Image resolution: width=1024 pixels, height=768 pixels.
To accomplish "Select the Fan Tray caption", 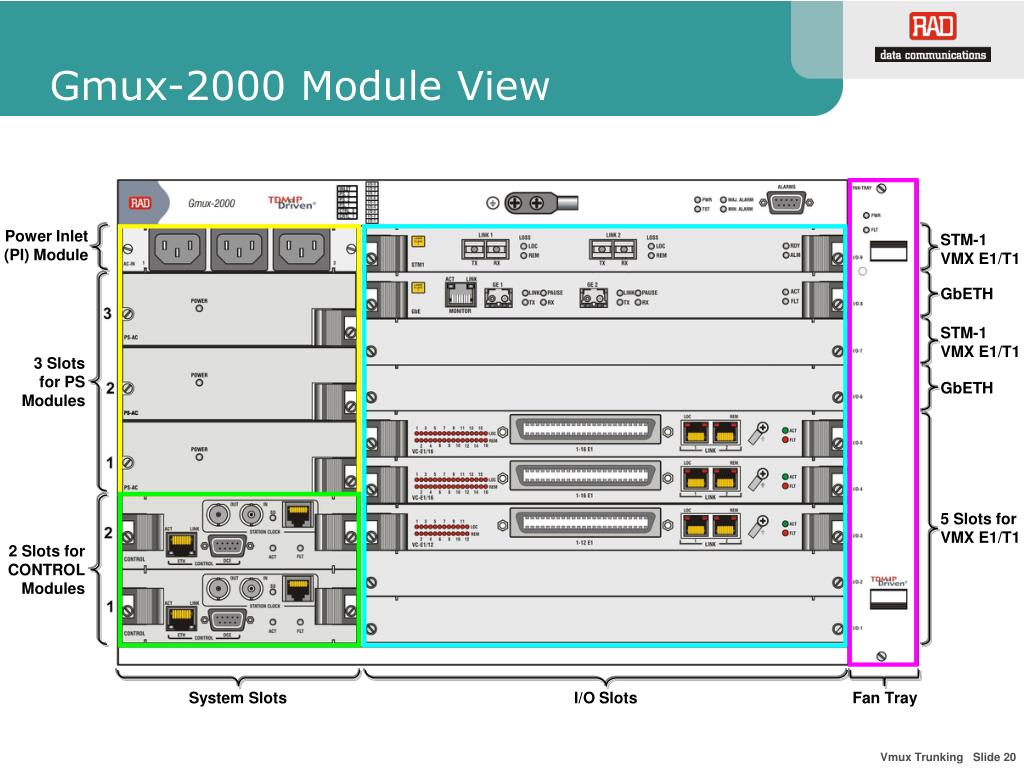I will pyautogui.click(x=884, y=698).
